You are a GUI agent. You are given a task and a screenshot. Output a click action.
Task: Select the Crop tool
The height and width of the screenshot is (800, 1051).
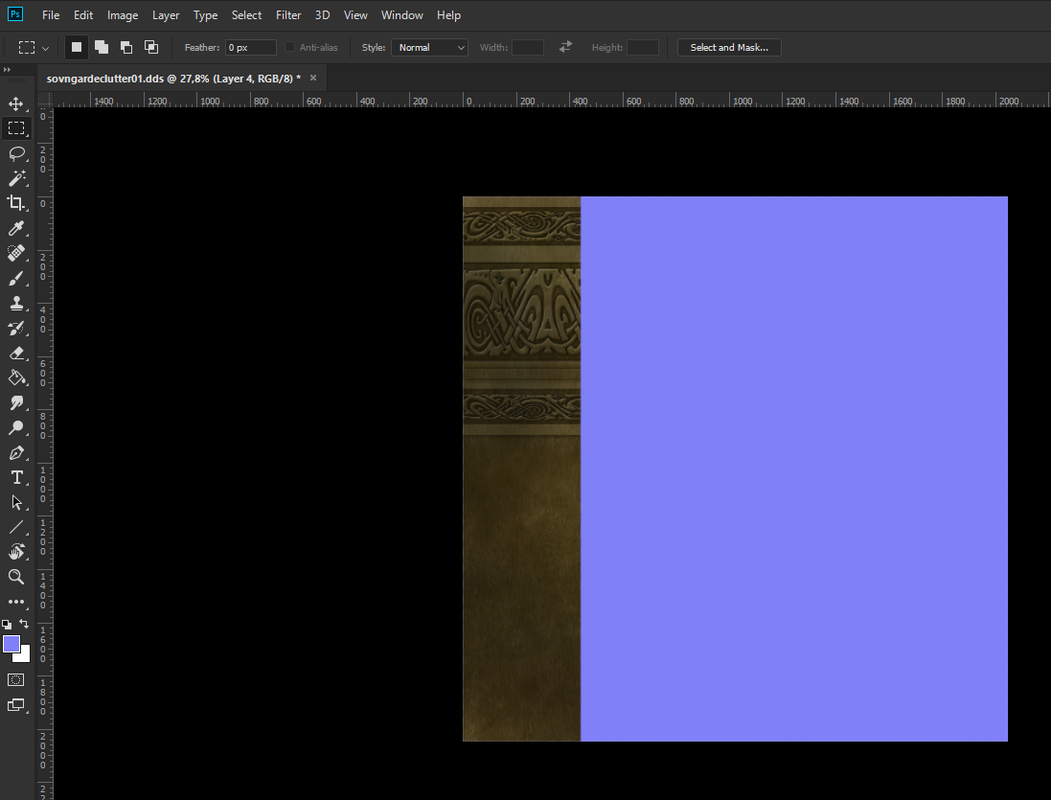coord(16,203)
